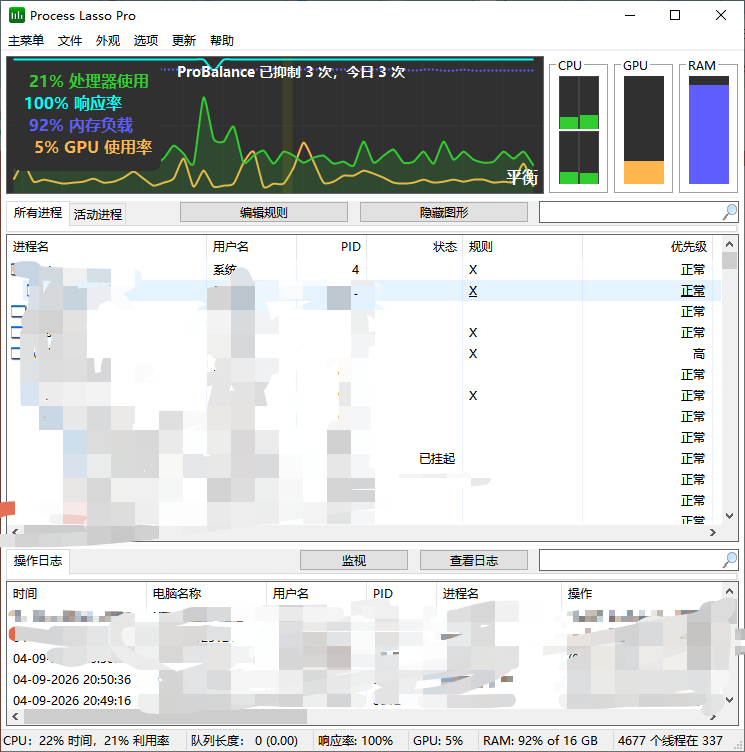Click the GPU: 5% status bar entry
Viewport: 745px width, 752px height.
point(438,740)
